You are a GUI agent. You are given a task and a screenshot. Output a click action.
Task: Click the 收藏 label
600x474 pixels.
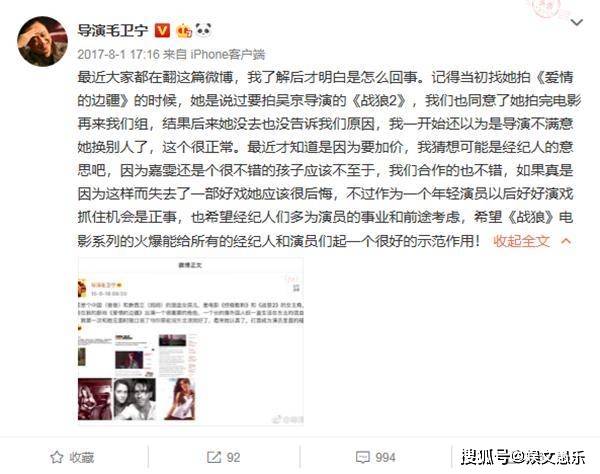pos(82,457)
